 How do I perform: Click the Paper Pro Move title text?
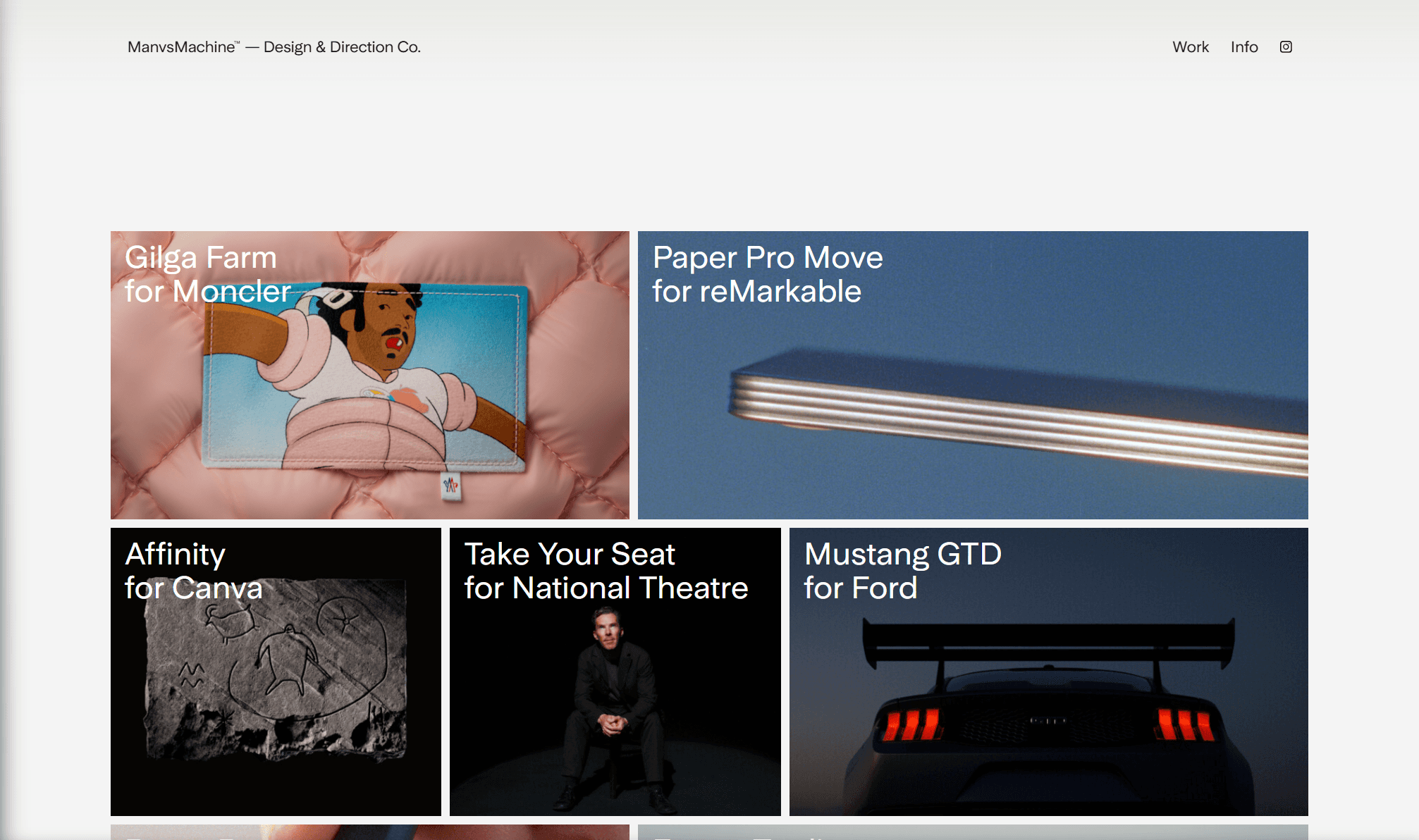point(767,258)
